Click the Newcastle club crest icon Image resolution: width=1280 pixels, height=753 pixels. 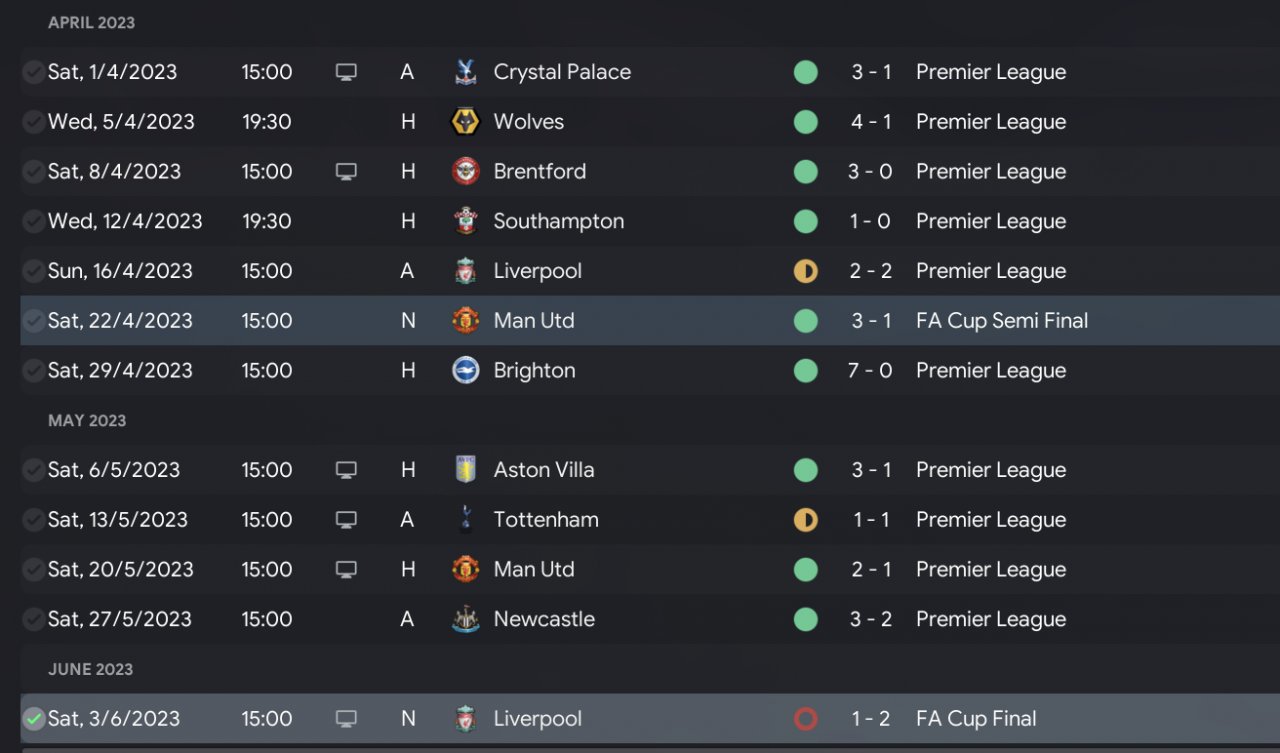(465, 620)
